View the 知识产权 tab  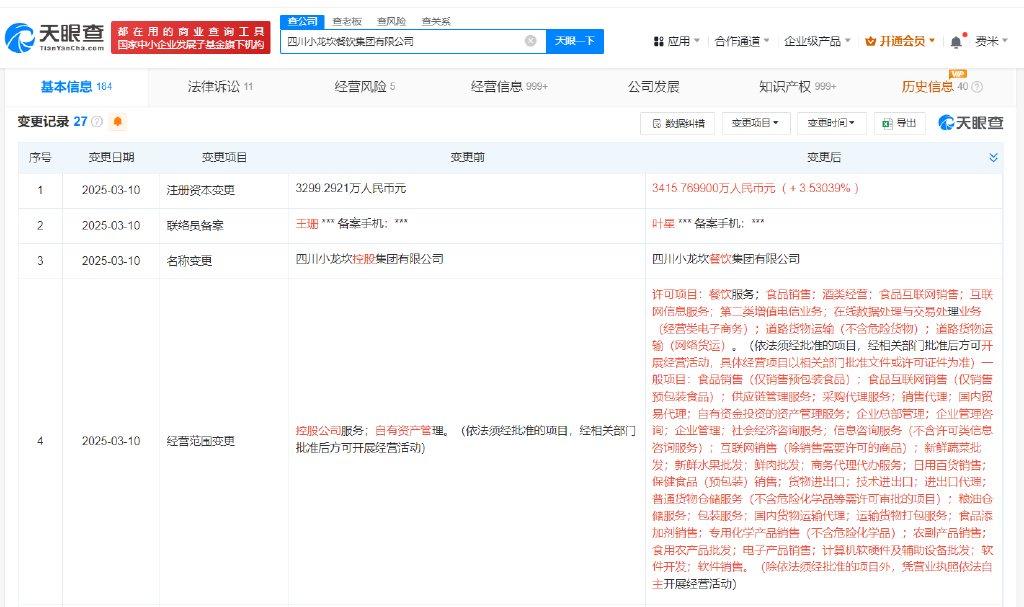point(797,87)
